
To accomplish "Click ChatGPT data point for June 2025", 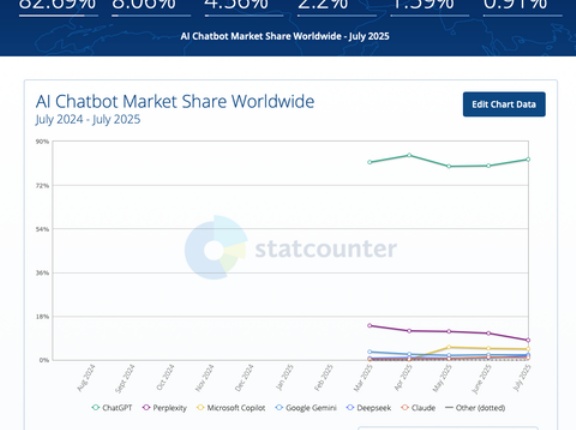I will coord(488,166).
